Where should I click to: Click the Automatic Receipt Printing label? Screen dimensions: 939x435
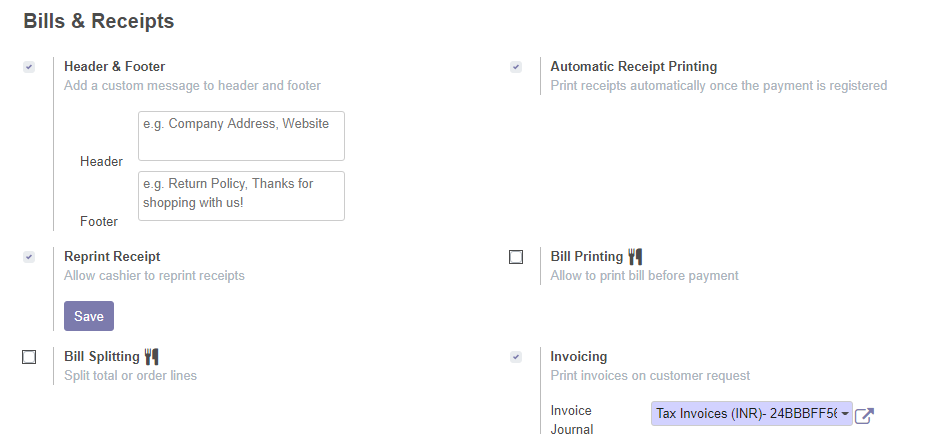[634, 67]
